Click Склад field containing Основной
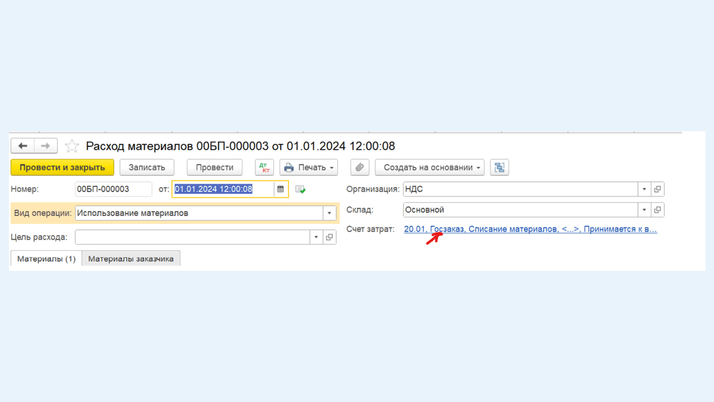Image resolution: width=714 pixels, height=402 pixels. pyautogui.click(x=520, y=210)
